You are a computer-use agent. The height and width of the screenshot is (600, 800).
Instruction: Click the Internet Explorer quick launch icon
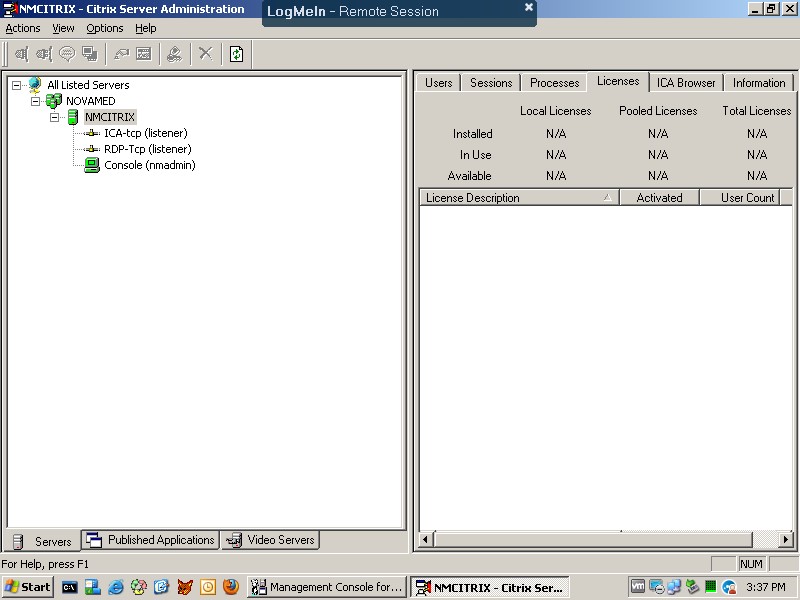[x=116, y=587]
